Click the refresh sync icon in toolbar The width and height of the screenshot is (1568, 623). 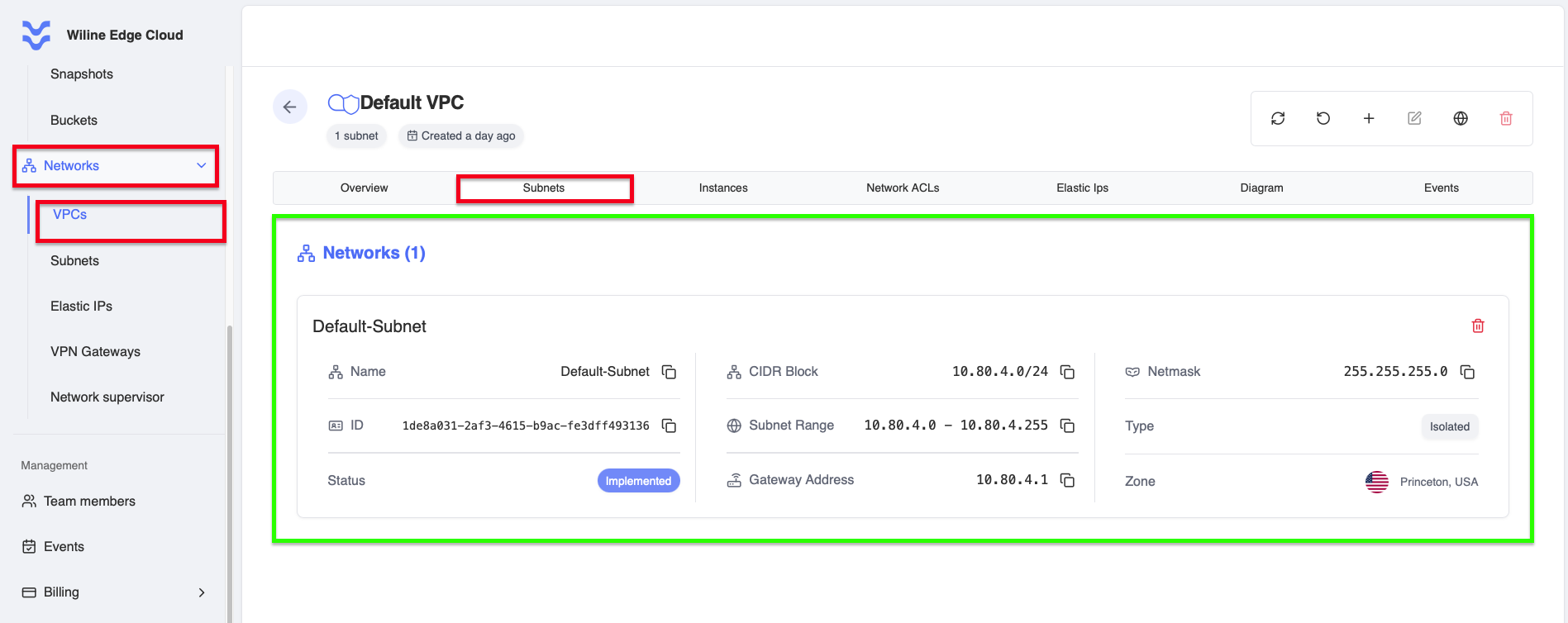tap(1278, 118)
